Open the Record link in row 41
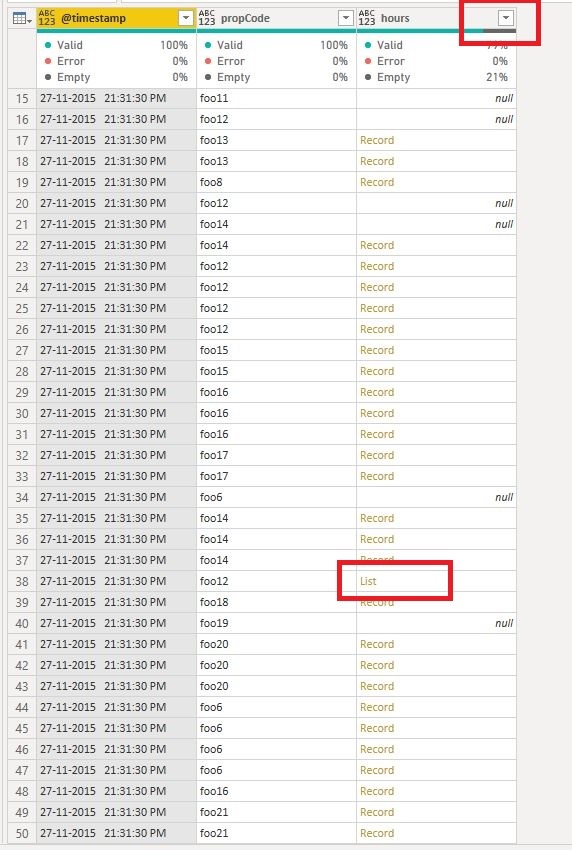This screenshot has width=572, height=850. coord(377,644)
